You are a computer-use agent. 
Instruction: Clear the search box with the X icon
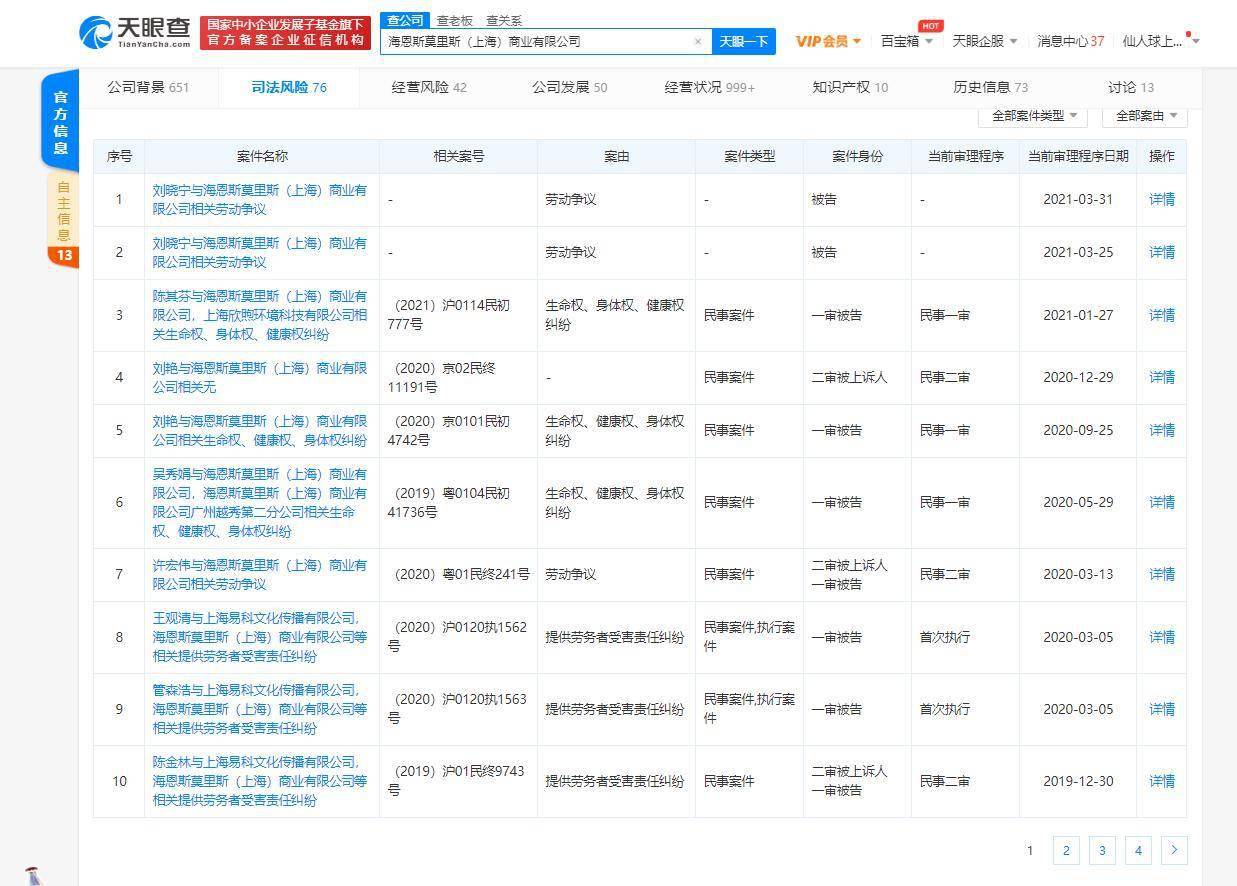point(697,41)
